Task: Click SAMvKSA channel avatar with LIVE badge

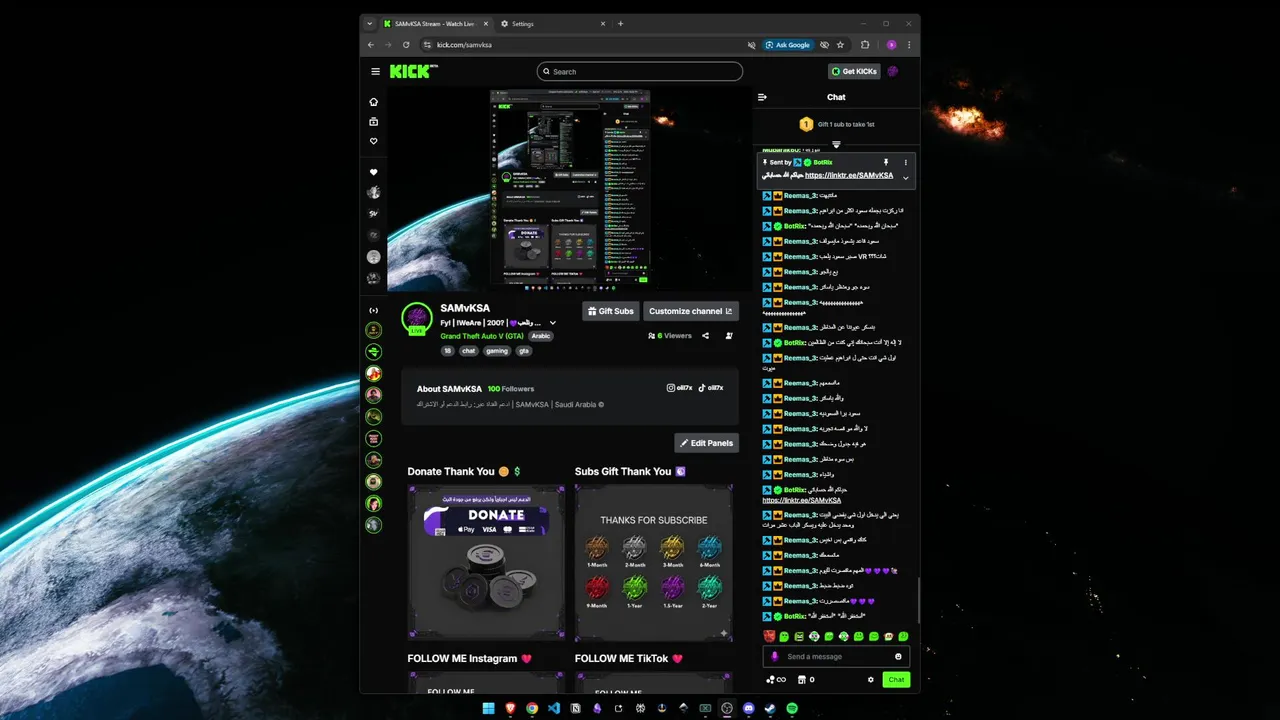Action: coord(416,319)
